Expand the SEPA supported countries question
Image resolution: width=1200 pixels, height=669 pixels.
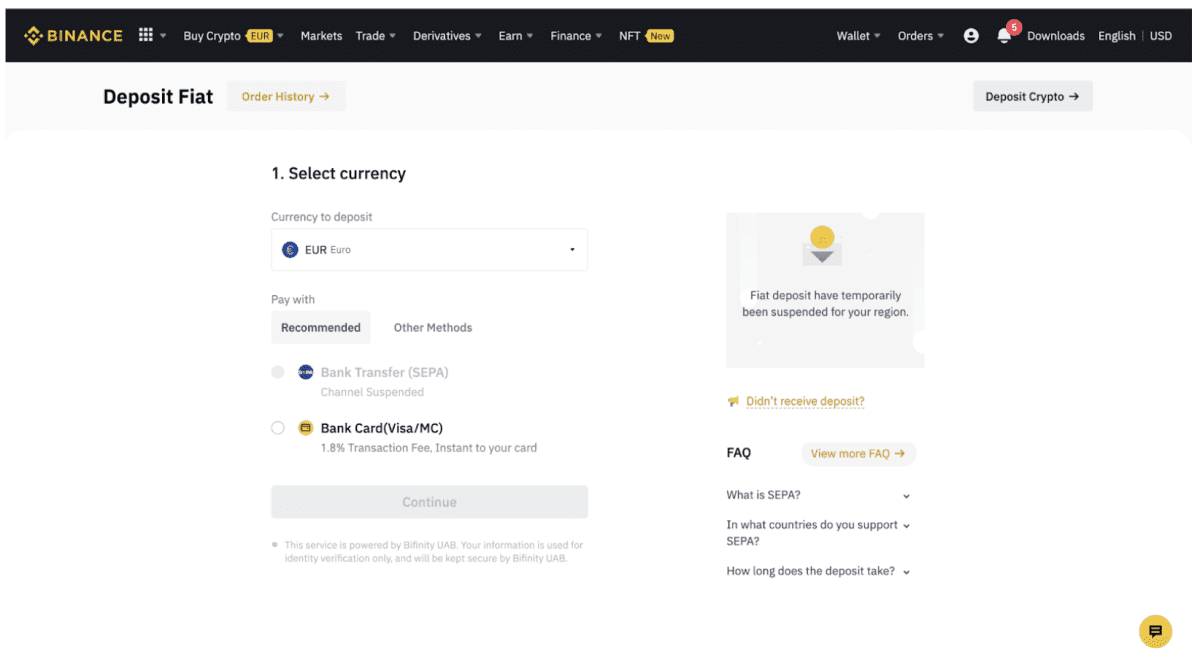point(818,533)
